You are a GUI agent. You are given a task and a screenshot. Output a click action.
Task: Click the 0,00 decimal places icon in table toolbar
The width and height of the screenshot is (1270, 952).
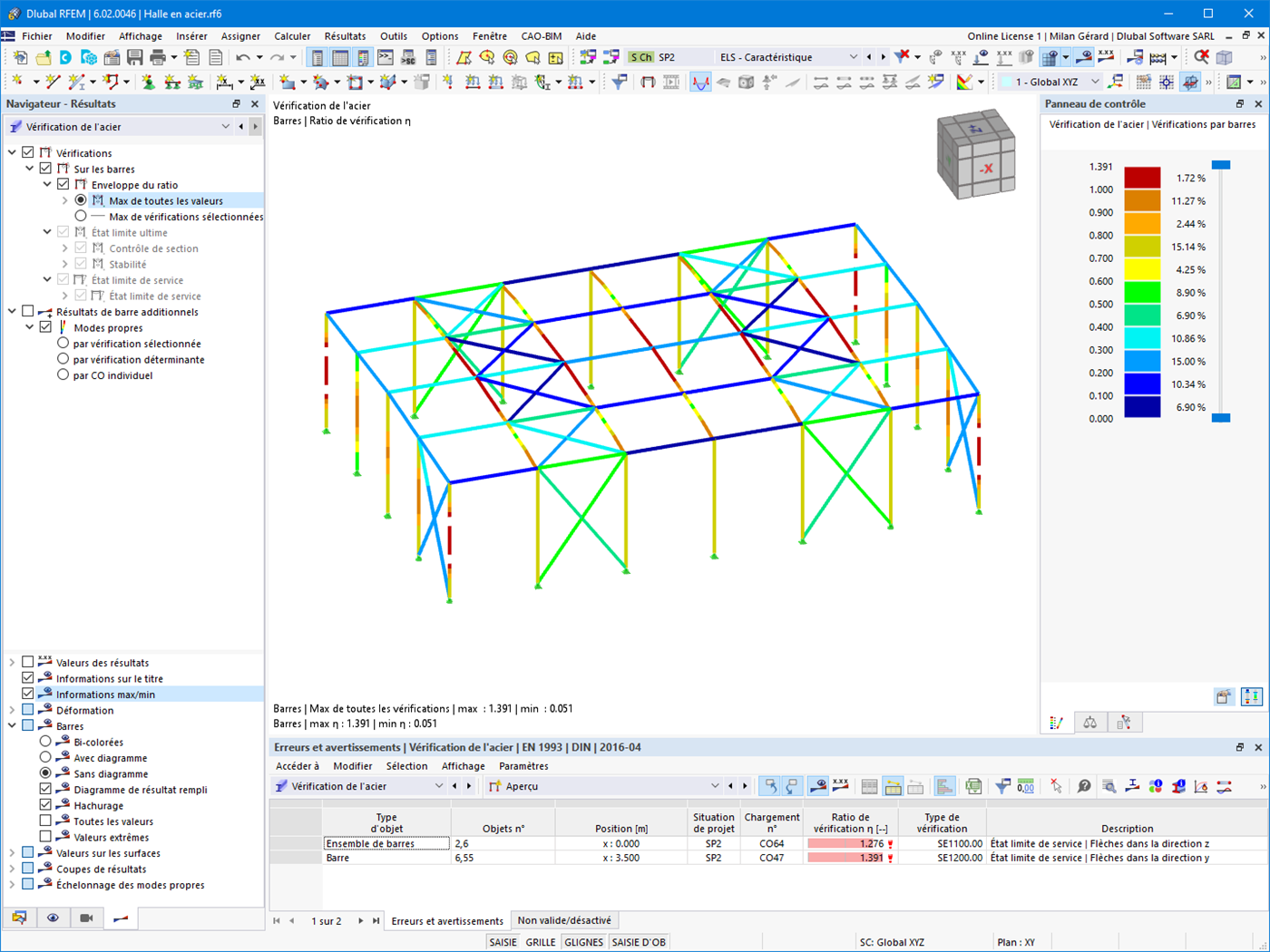(1025, 786)
